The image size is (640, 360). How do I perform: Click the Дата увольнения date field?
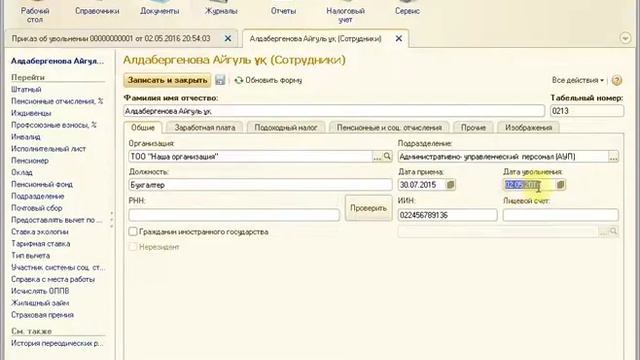529,185
